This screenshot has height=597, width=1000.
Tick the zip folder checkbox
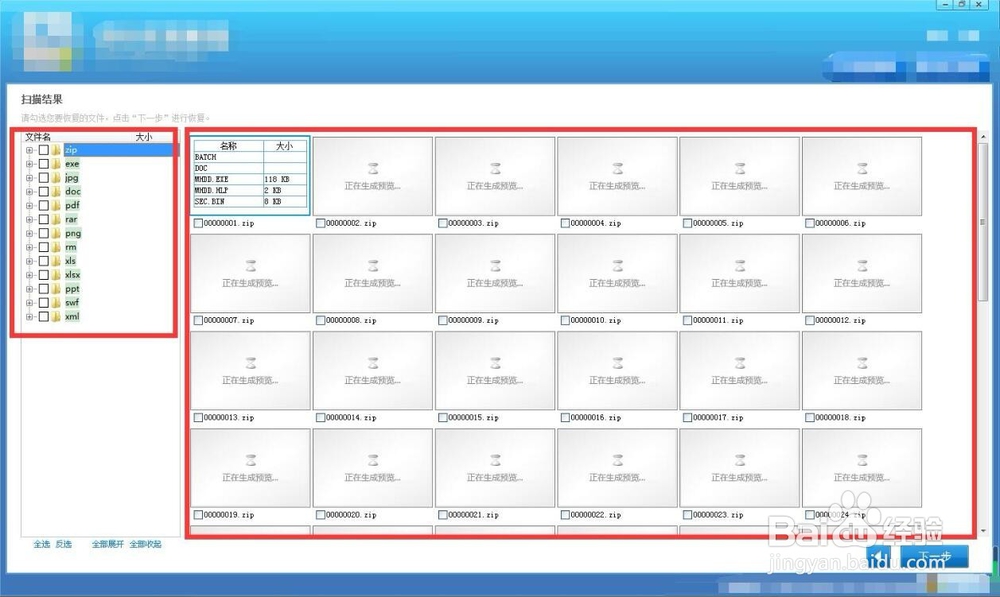coord(43,150)
